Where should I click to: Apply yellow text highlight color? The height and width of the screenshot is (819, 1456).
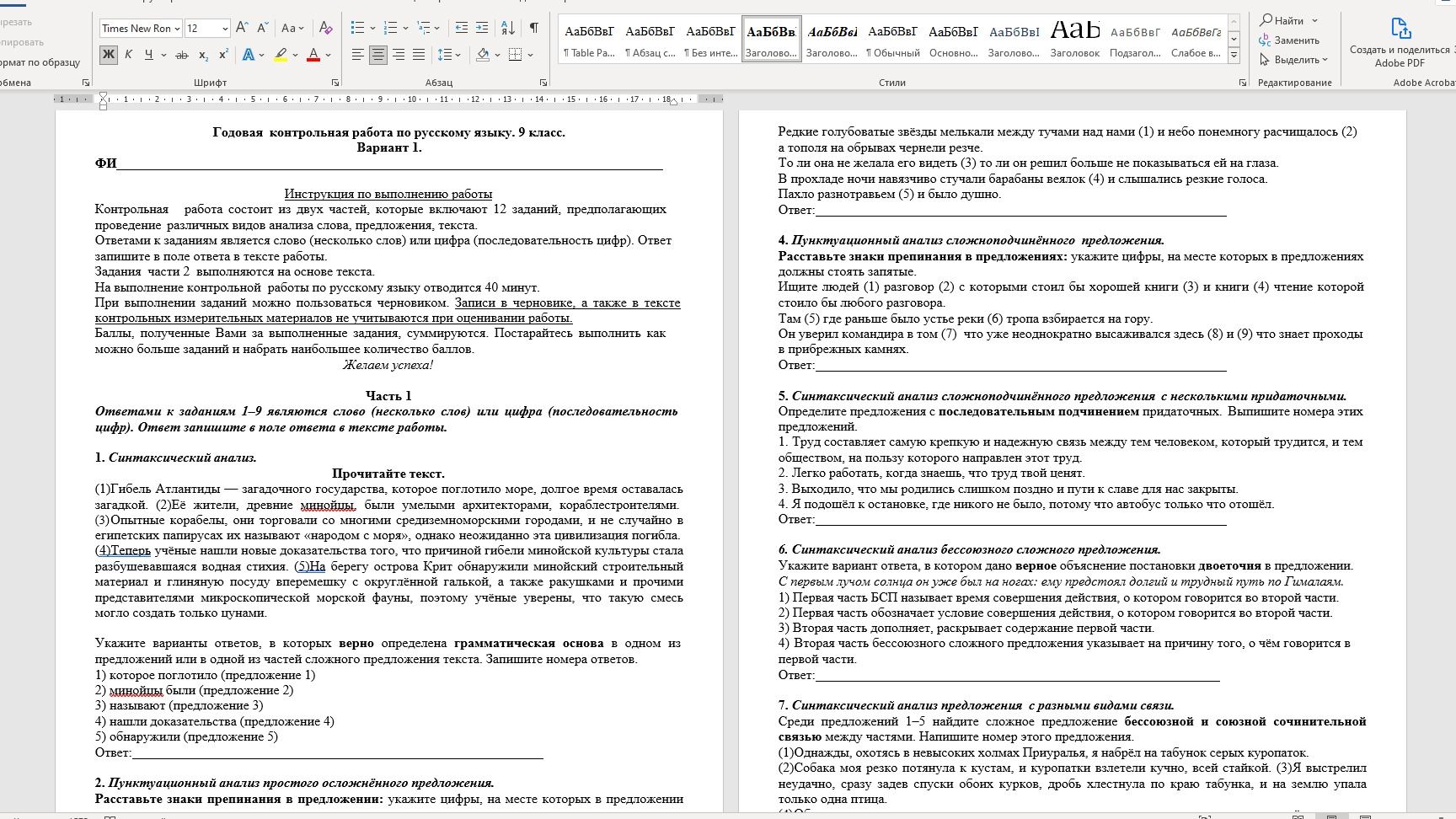281,55
